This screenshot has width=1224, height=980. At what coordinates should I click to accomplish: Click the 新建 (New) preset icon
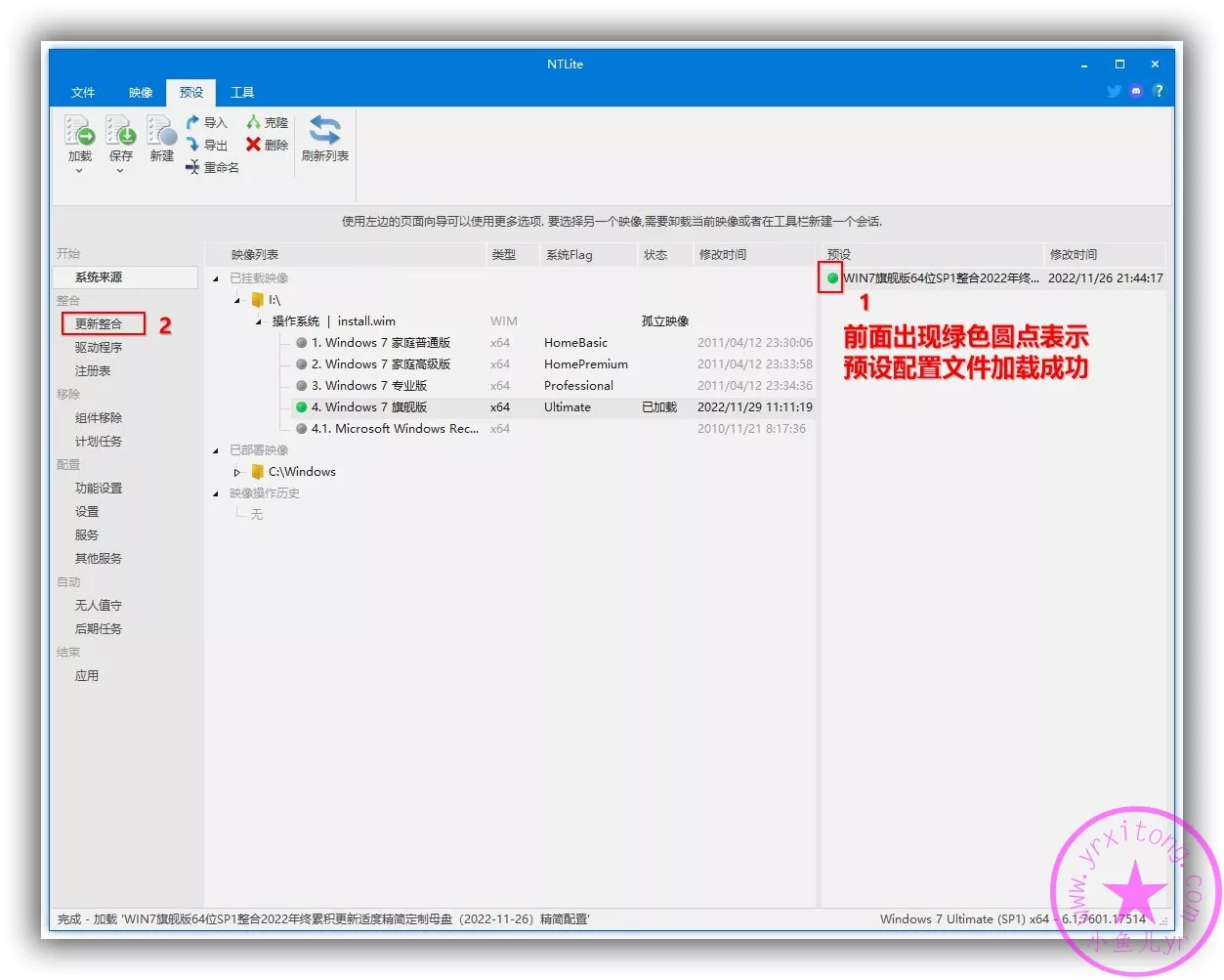coord(161,130)
